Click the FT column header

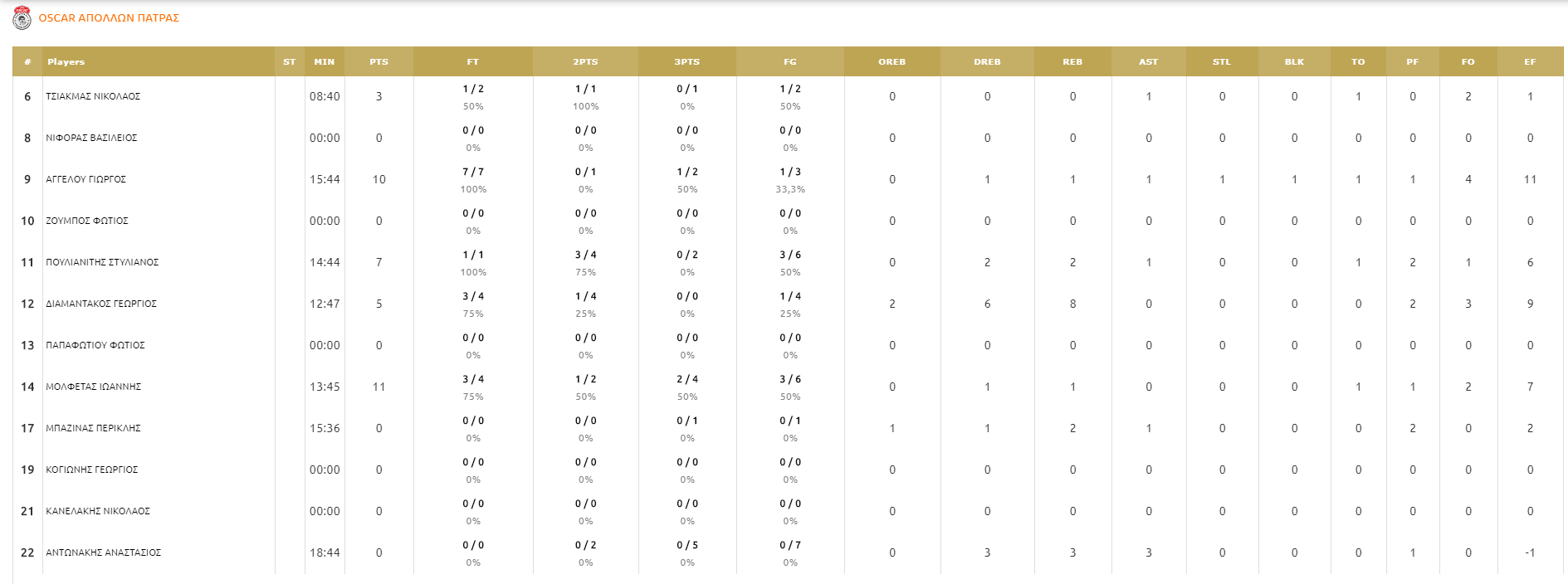(472, 61)
